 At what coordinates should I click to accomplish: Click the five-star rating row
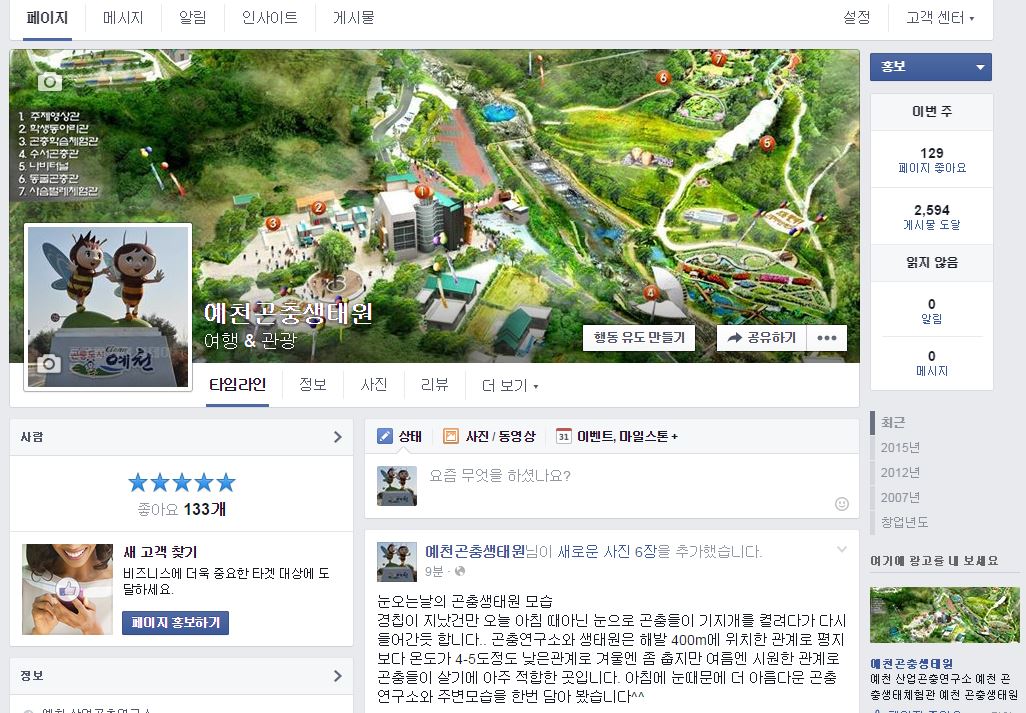click(x=182, y=483)
